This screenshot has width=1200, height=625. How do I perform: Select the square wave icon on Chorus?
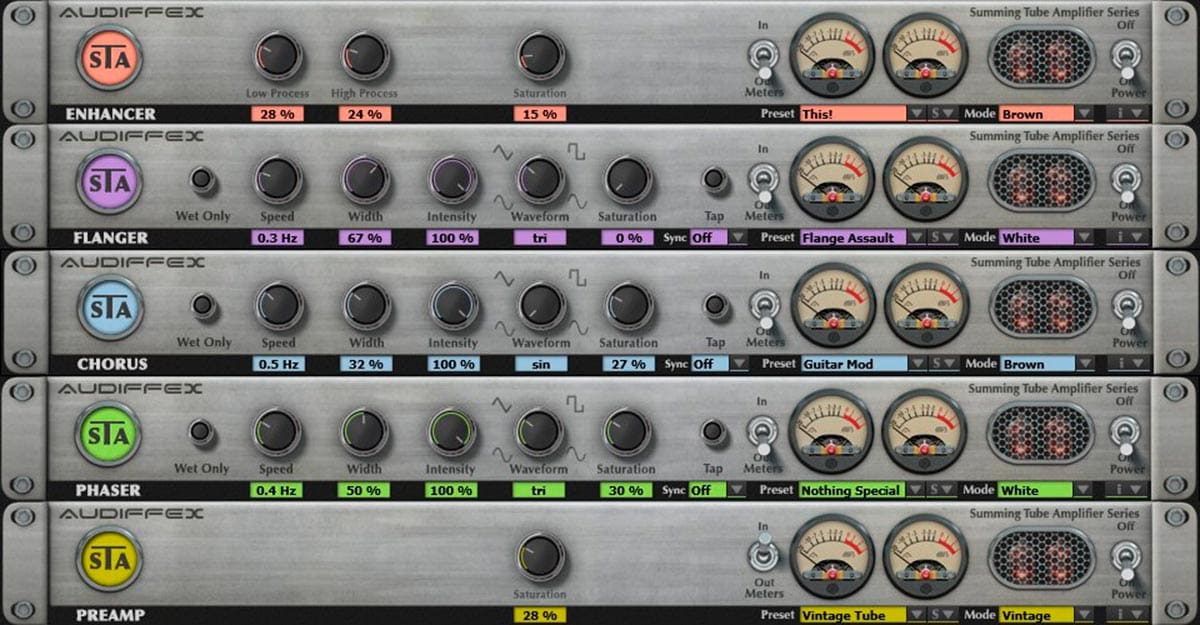(578, 277)
